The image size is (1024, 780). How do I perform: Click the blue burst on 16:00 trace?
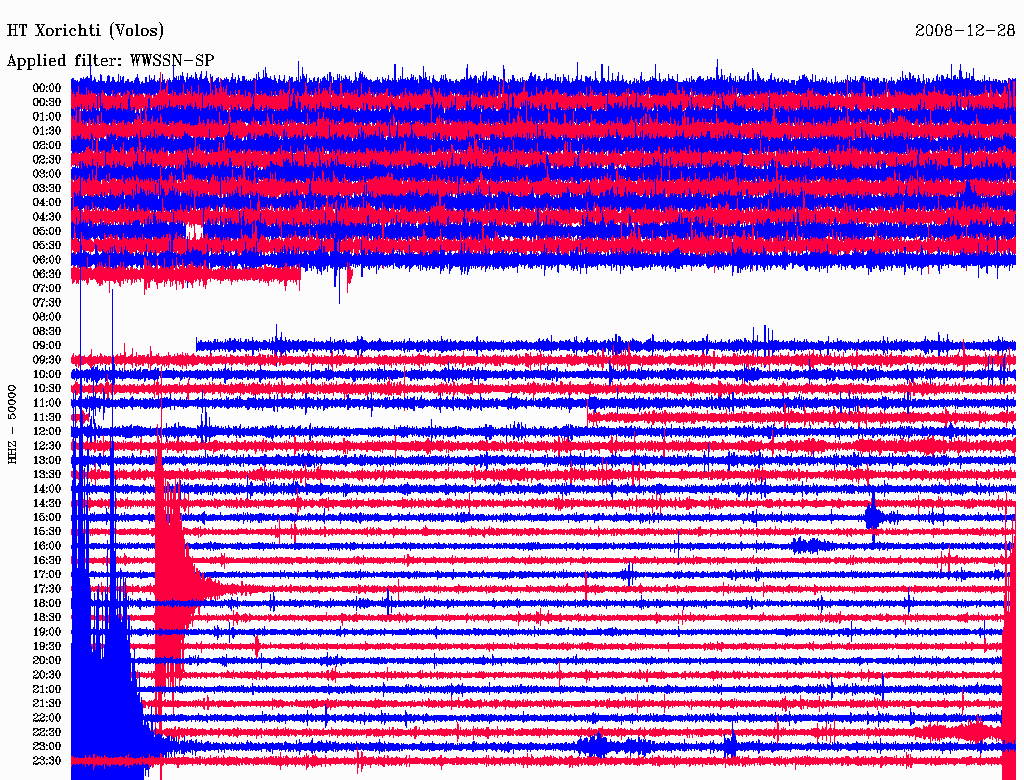(810, 545)
